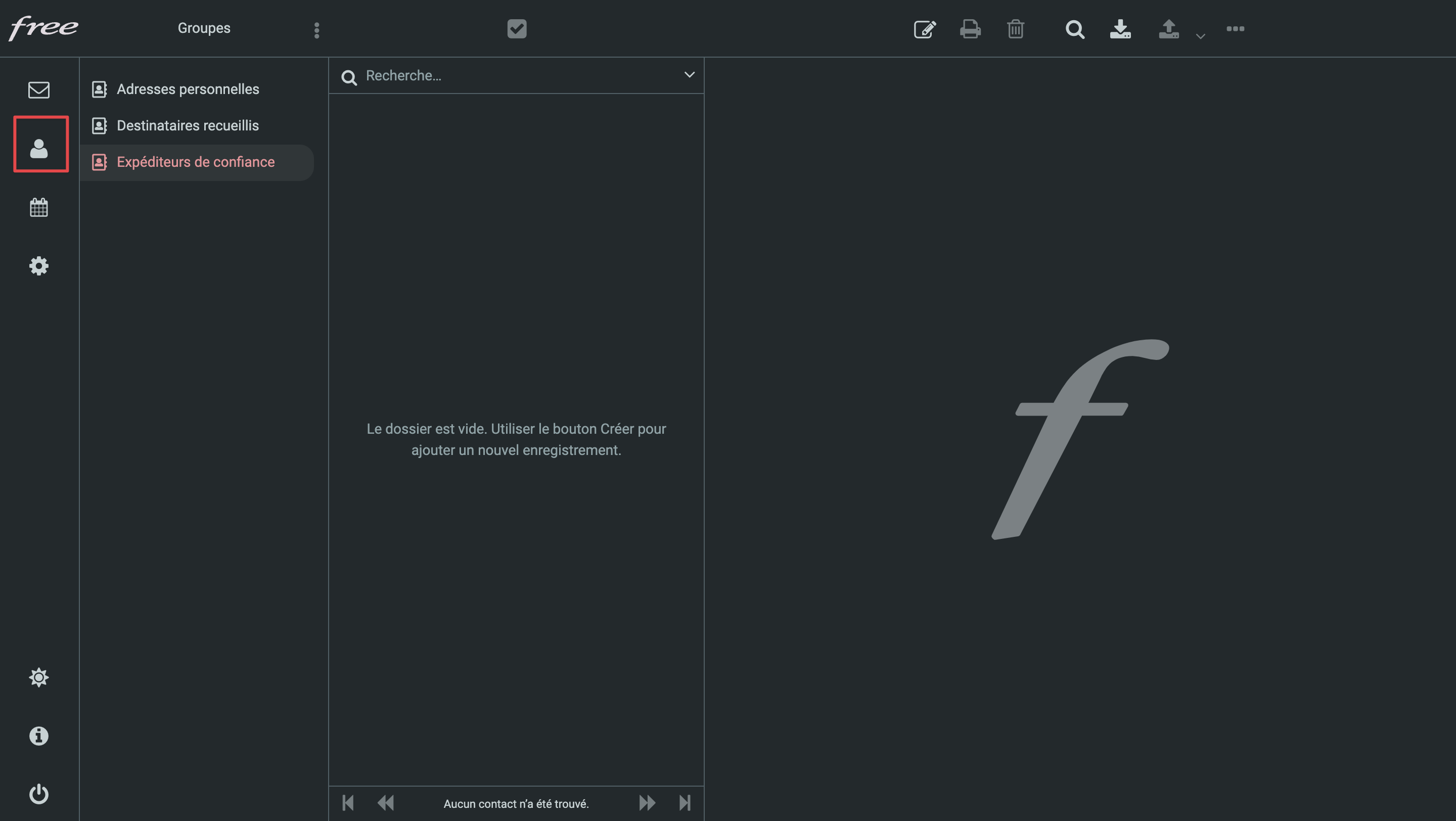The height and width of the screenshot is (821, 1456).
Task: Open advanced search magnifier in toolbar
Action: point(1075,29)
